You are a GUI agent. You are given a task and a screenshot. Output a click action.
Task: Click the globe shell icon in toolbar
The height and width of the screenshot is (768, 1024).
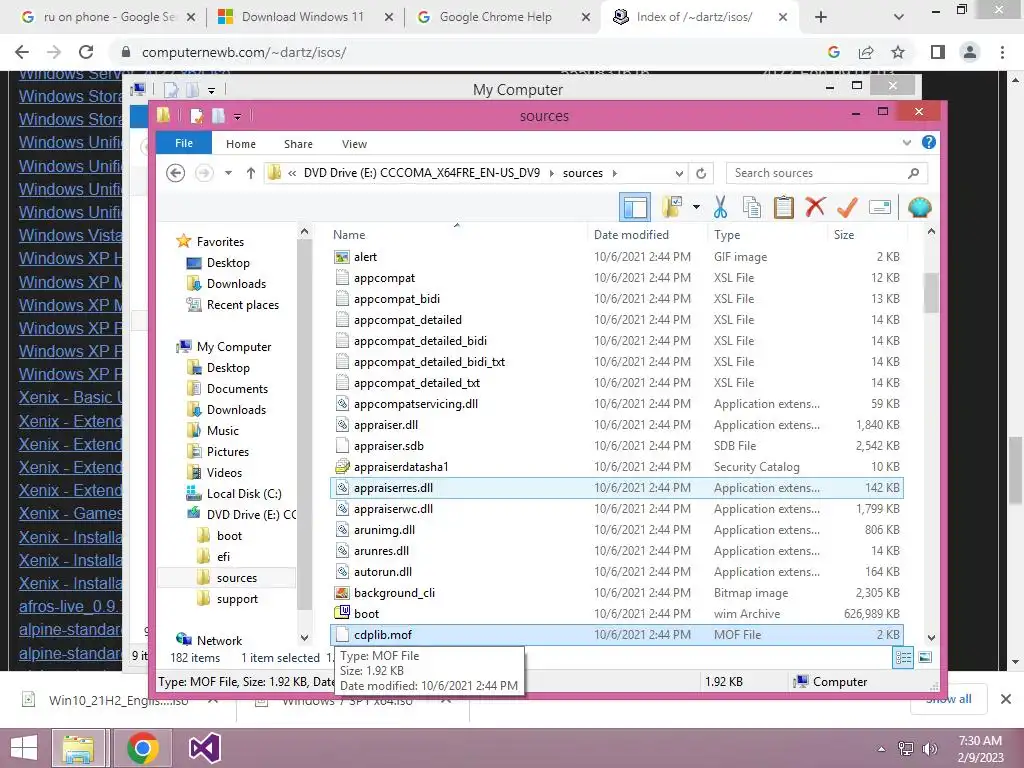tap(919, 208)
